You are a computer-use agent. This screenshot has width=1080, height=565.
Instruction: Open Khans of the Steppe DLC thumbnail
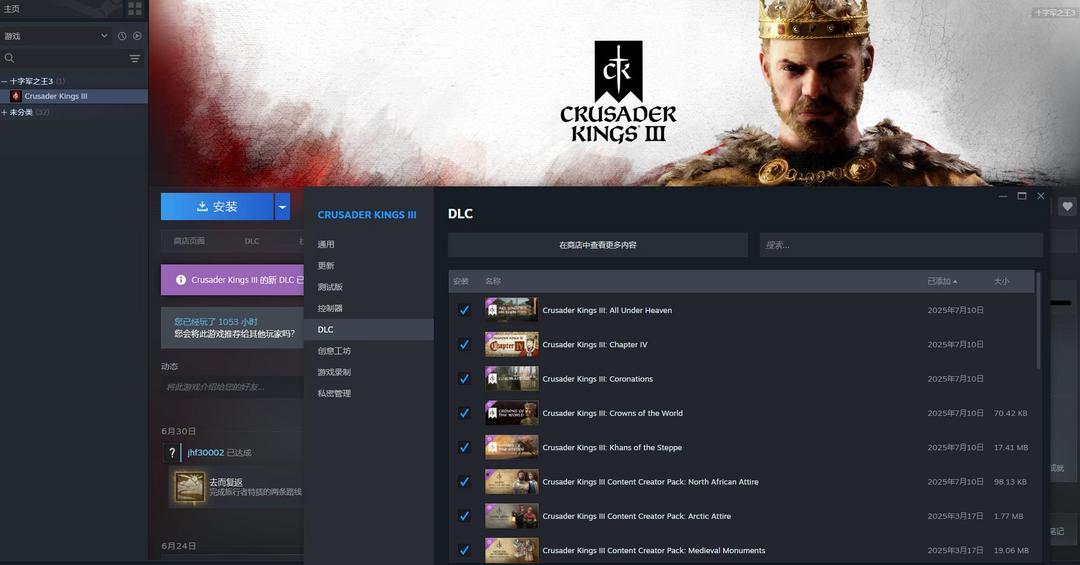tap(511, 448)
